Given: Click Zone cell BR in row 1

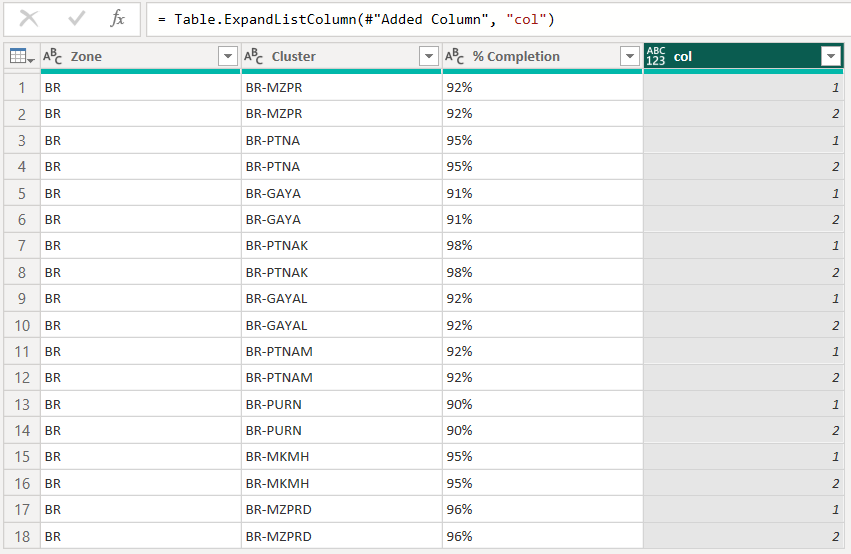Looking at the screenshot, I should [x=141, y=87].
